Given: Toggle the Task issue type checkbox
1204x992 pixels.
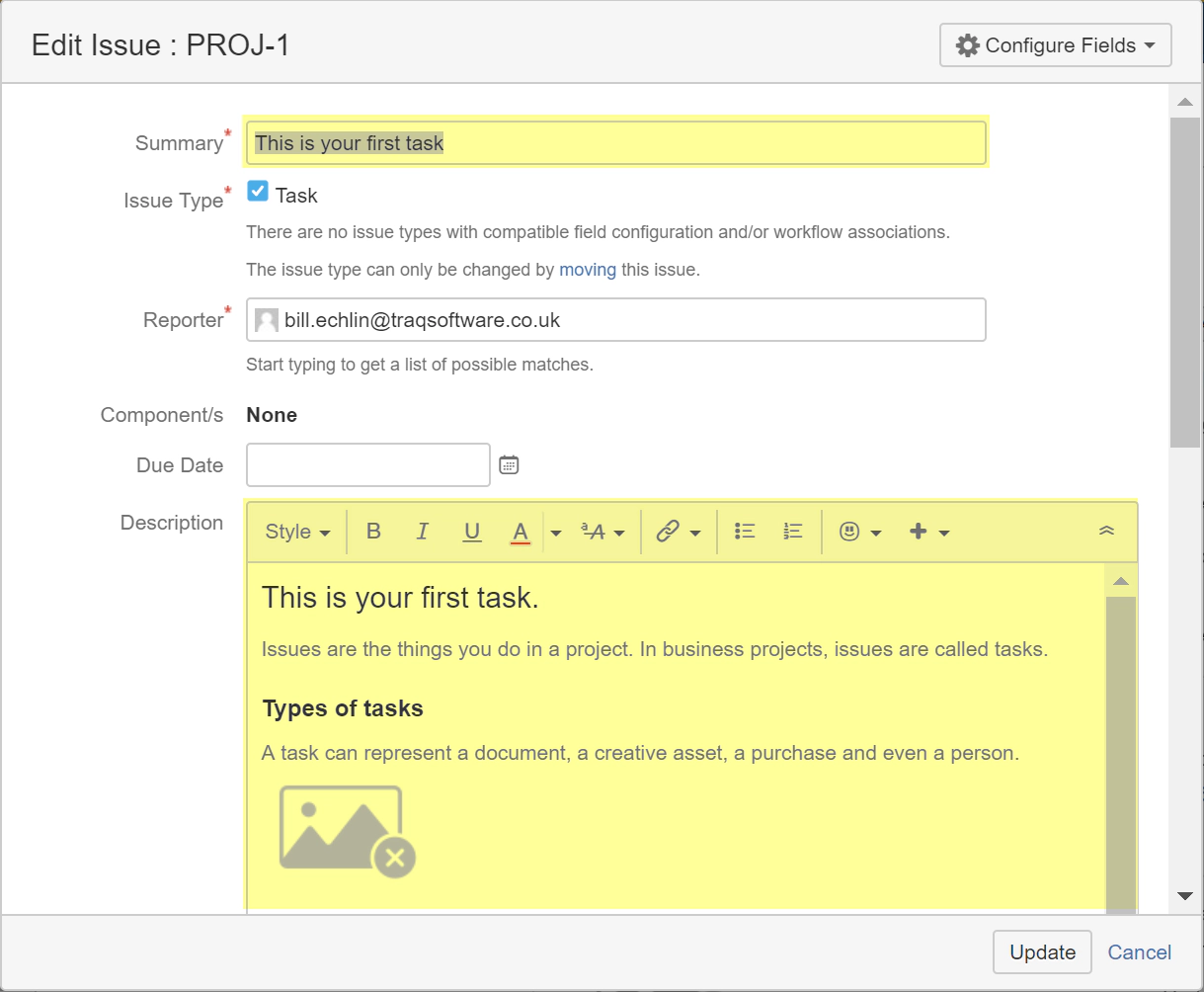Looking at the screenshot, I should tap(258, 192).
